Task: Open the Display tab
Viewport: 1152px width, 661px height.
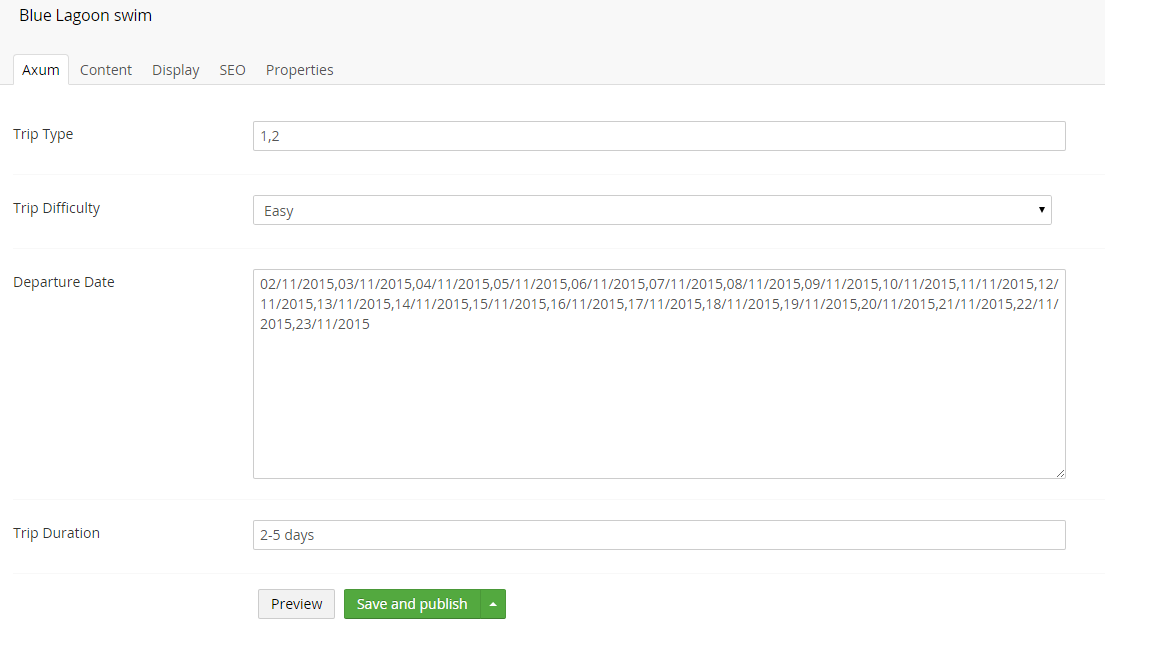Action: coord(176,70)
